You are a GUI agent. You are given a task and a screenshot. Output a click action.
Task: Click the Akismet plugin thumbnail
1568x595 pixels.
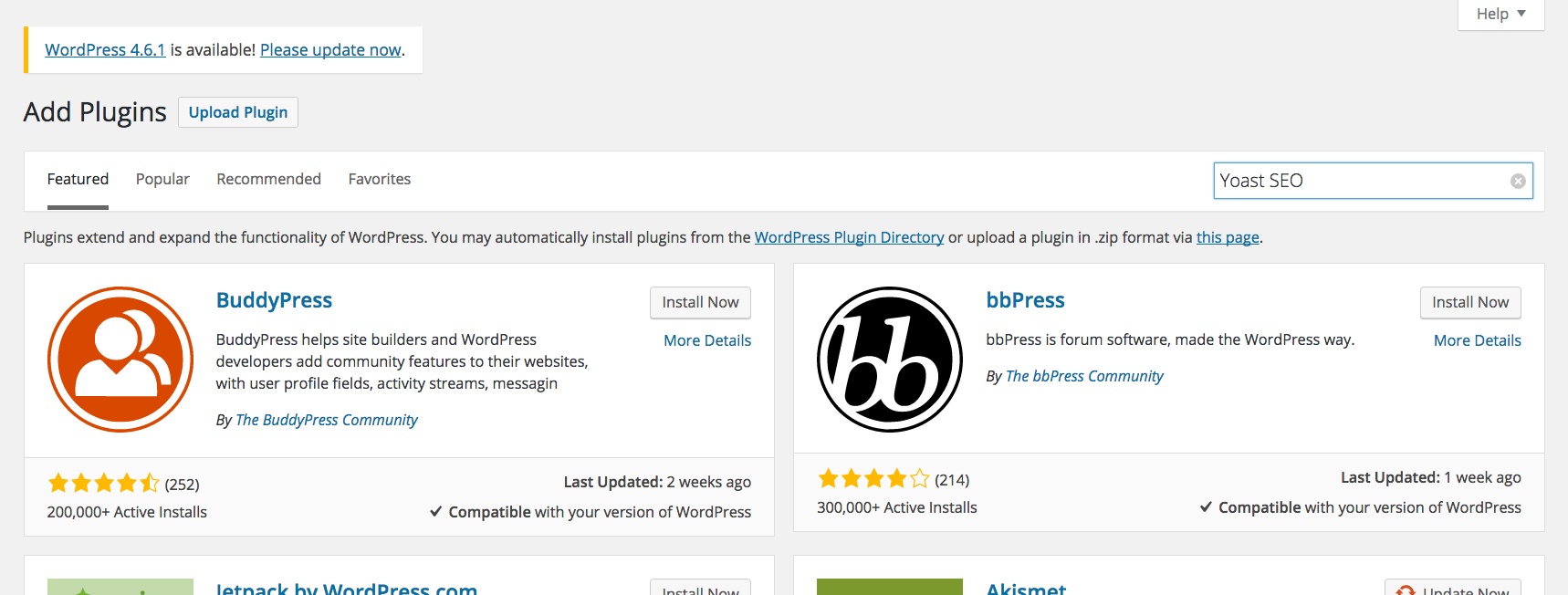click(x=890, y=587)
